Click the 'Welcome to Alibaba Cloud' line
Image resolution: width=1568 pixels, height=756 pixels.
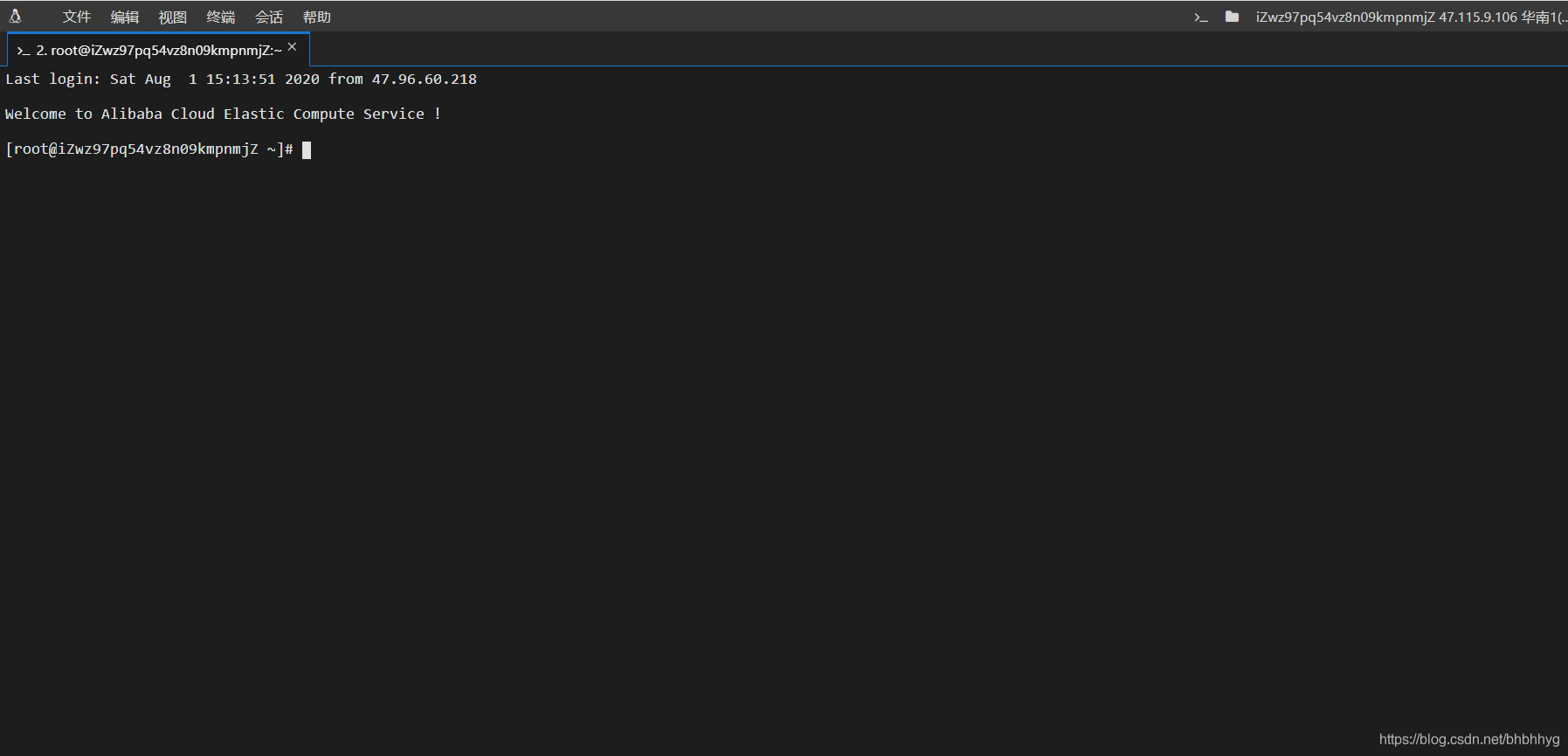pyautogui.click(x=223, y=114)
